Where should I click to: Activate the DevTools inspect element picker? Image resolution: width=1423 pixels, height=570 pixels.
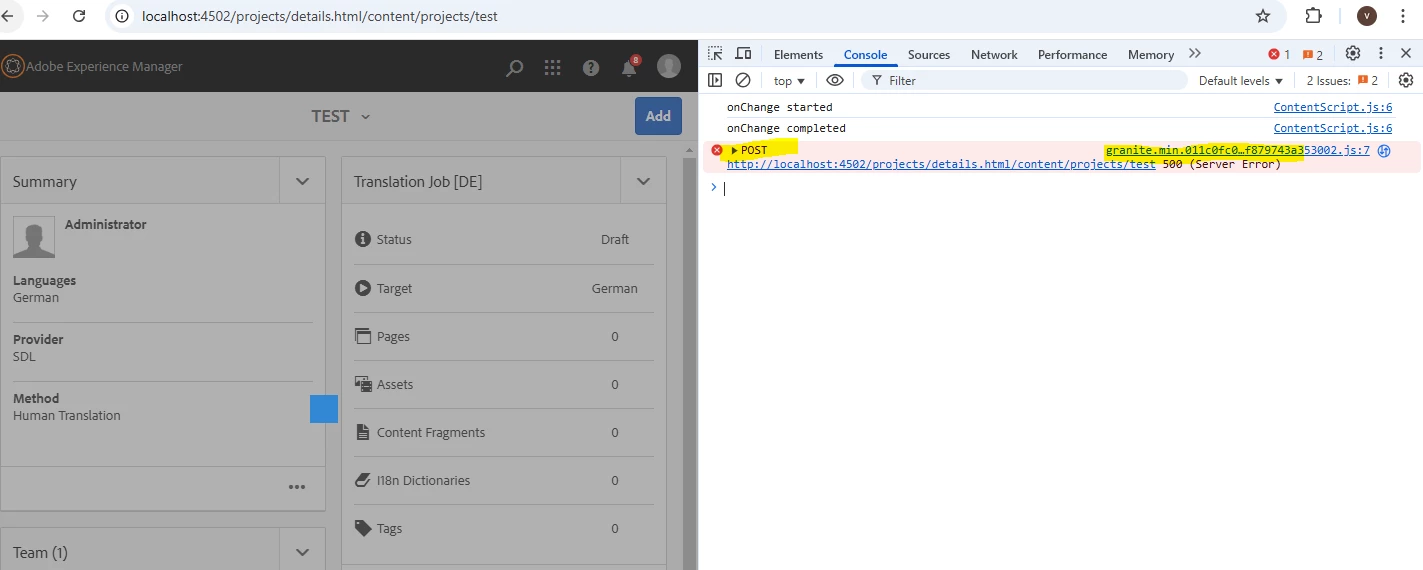point(715,54)
